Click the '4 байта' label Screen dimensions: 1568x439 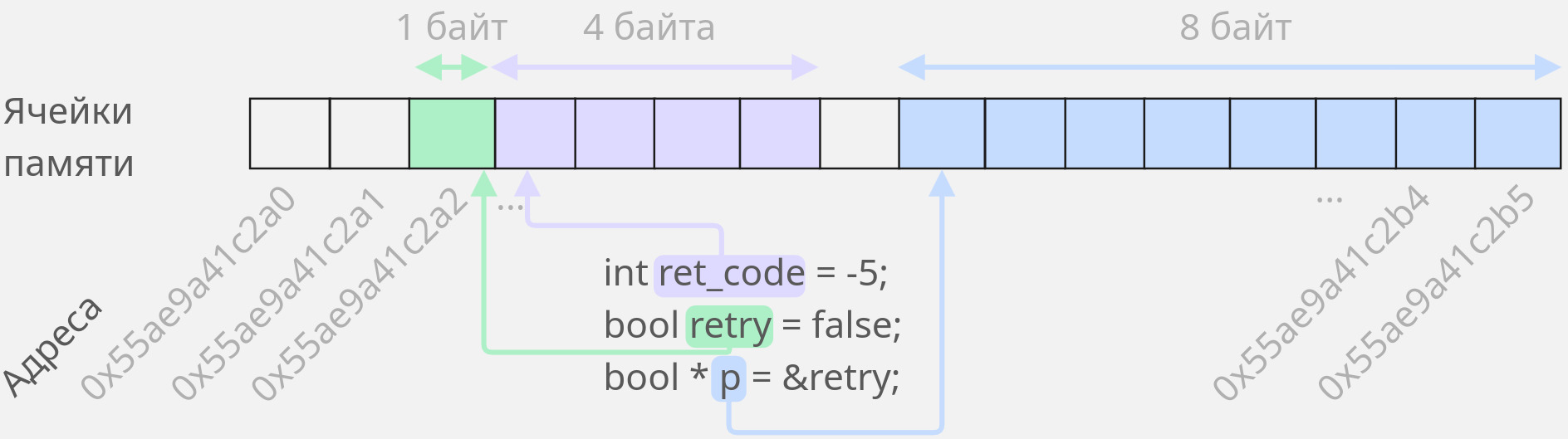(x=649, y=27)
